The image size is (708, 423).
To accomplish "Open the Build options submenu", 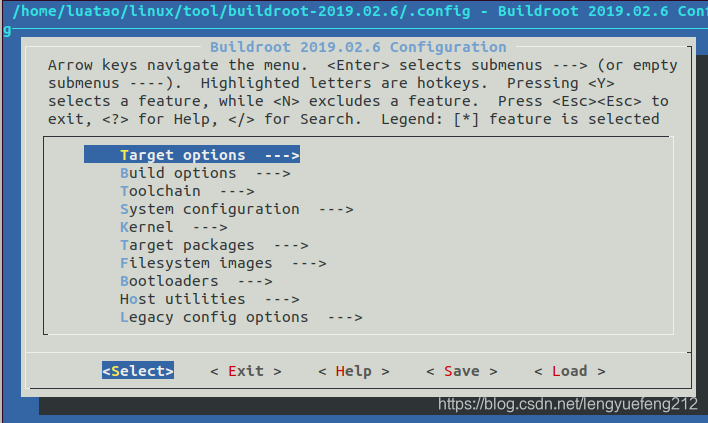I will [x=205, y=173].
